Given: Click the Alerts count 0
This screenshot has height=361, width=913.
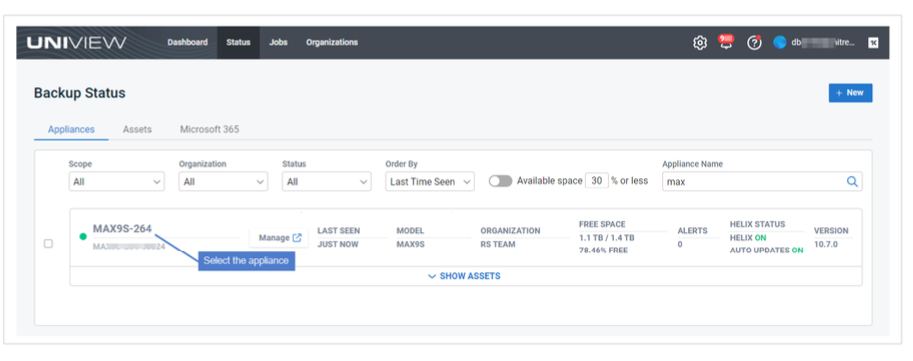Looking at the screenshot, I should [680, 245].
